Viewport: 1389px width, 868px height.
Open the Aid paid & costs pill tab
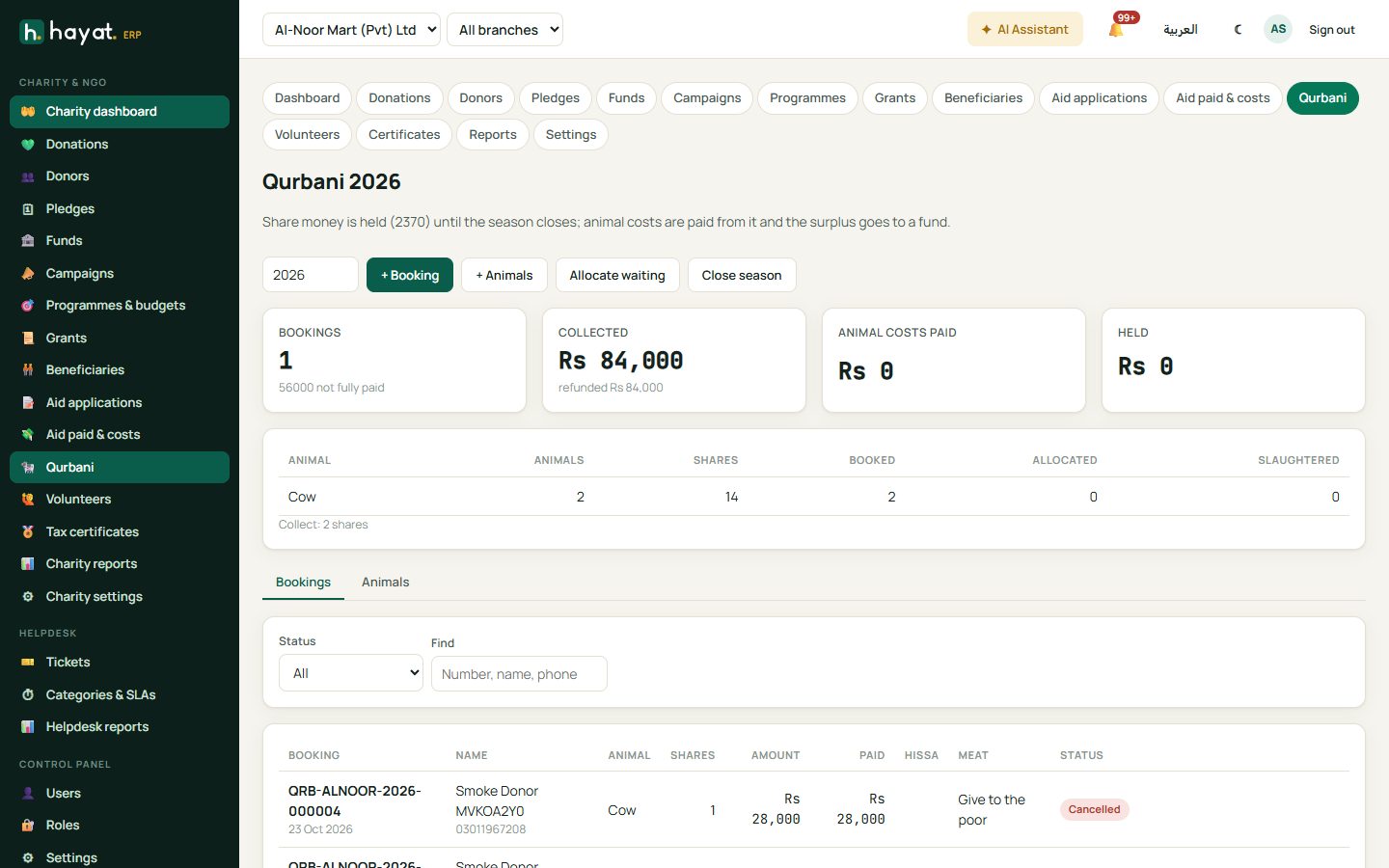pos(1222,97)
